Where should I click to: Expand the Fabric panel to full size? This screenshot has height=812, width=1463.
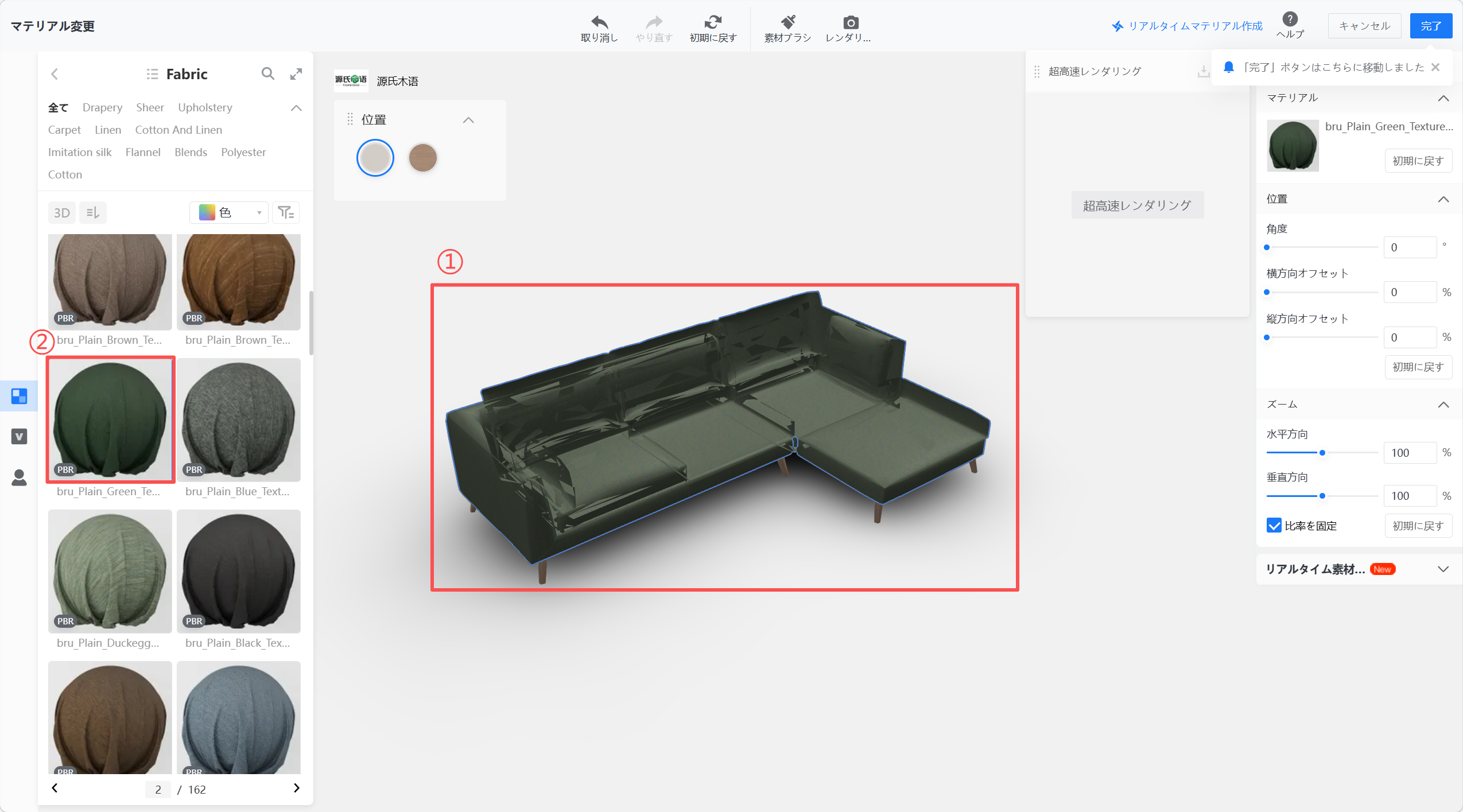pyautogui.click(x=296, y=74)
